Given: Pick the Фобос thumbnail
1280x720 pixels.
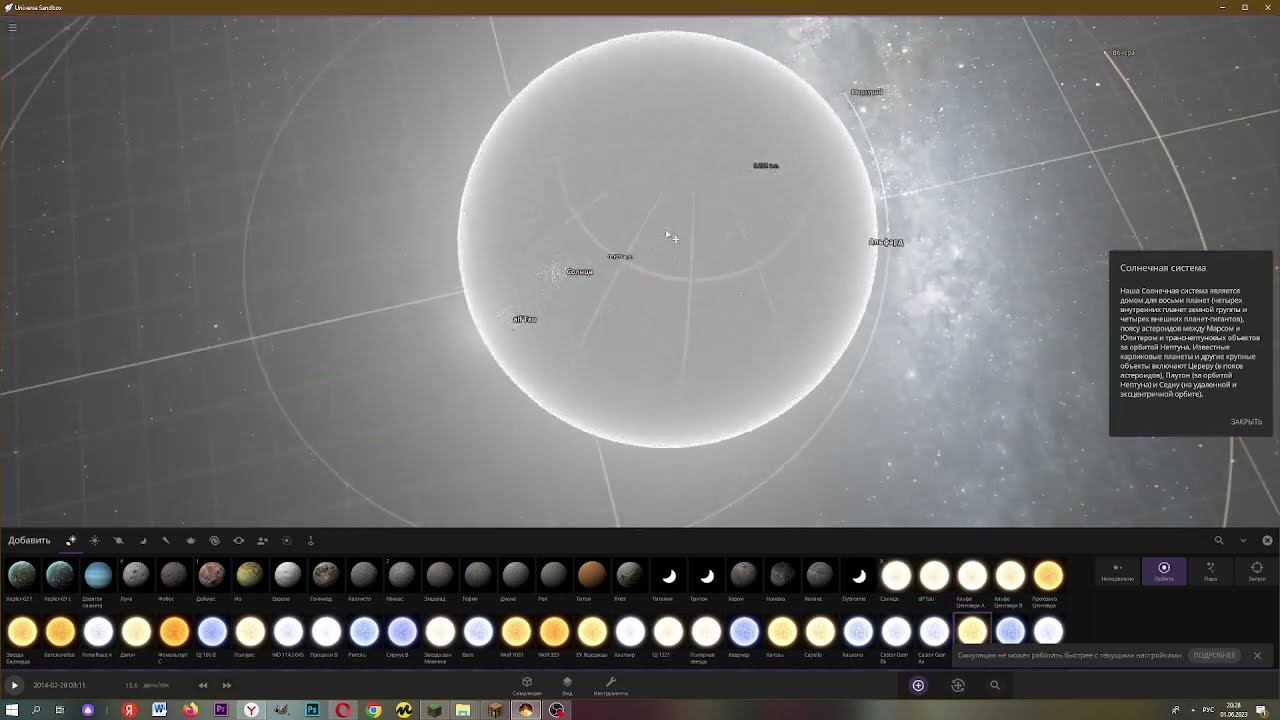Looking at the screenshot, I should (x=174, y=575).
